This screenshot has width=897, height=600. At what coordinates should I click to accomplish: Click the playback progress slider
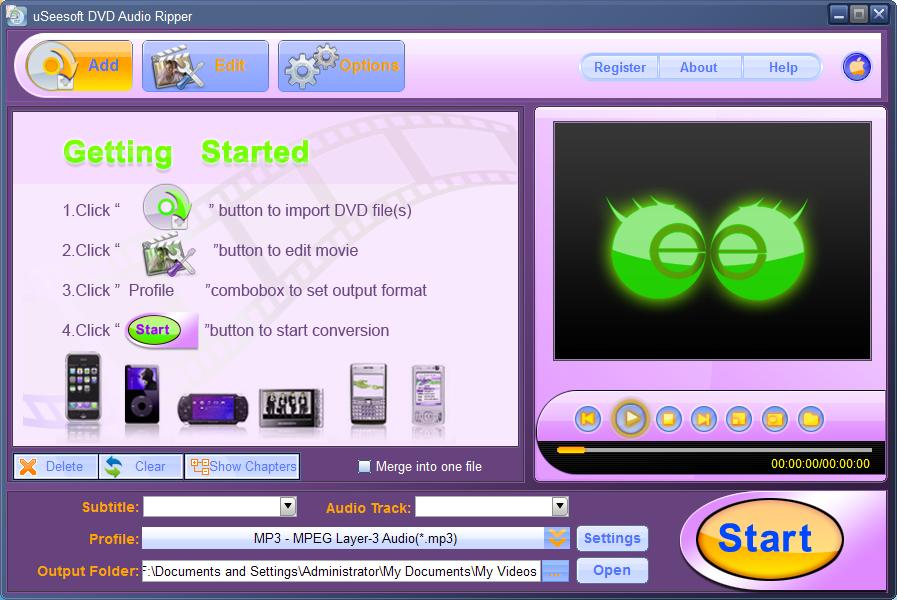(714, 450)
